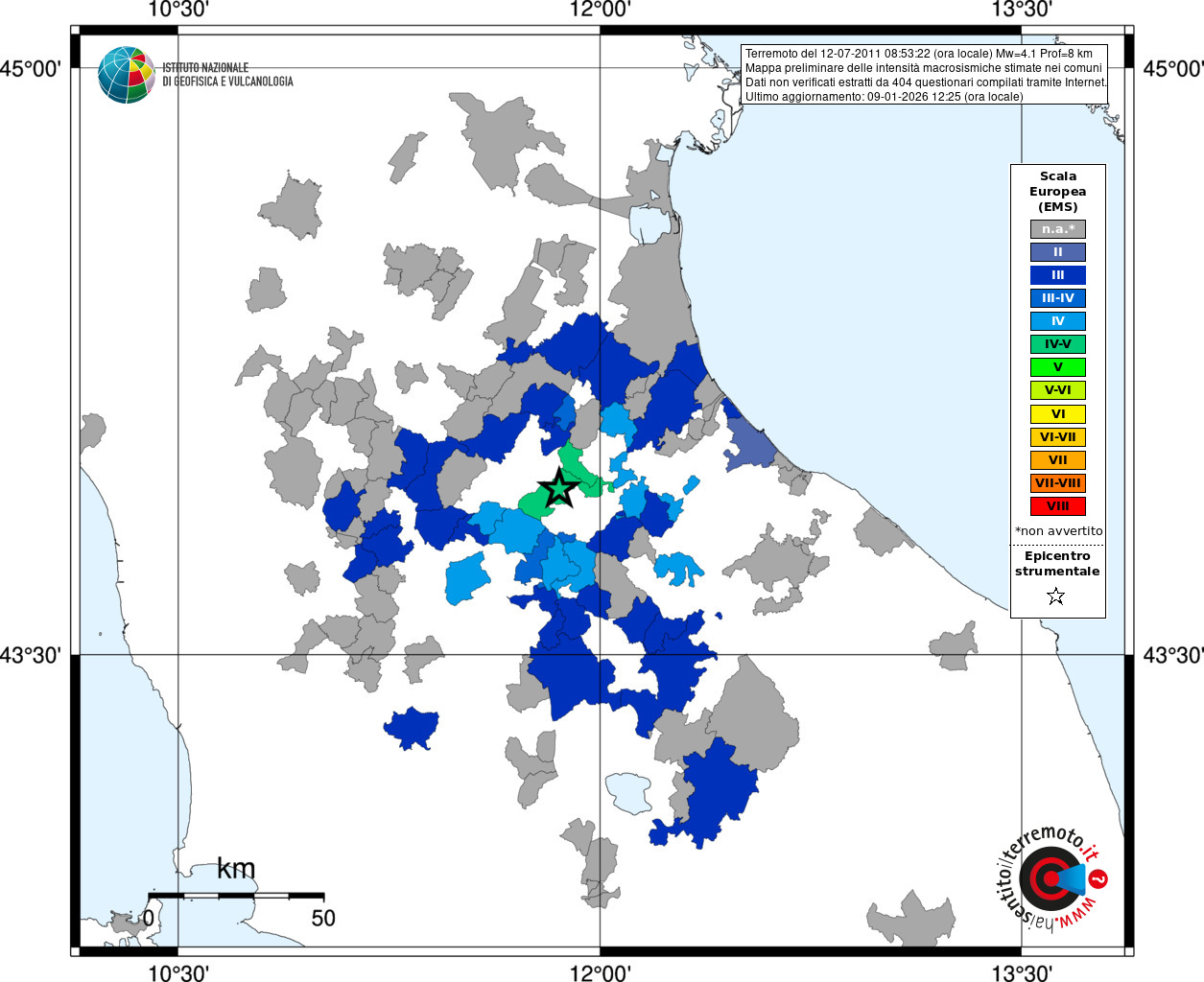Select the II intensity legend swatch

point(1058,252)
